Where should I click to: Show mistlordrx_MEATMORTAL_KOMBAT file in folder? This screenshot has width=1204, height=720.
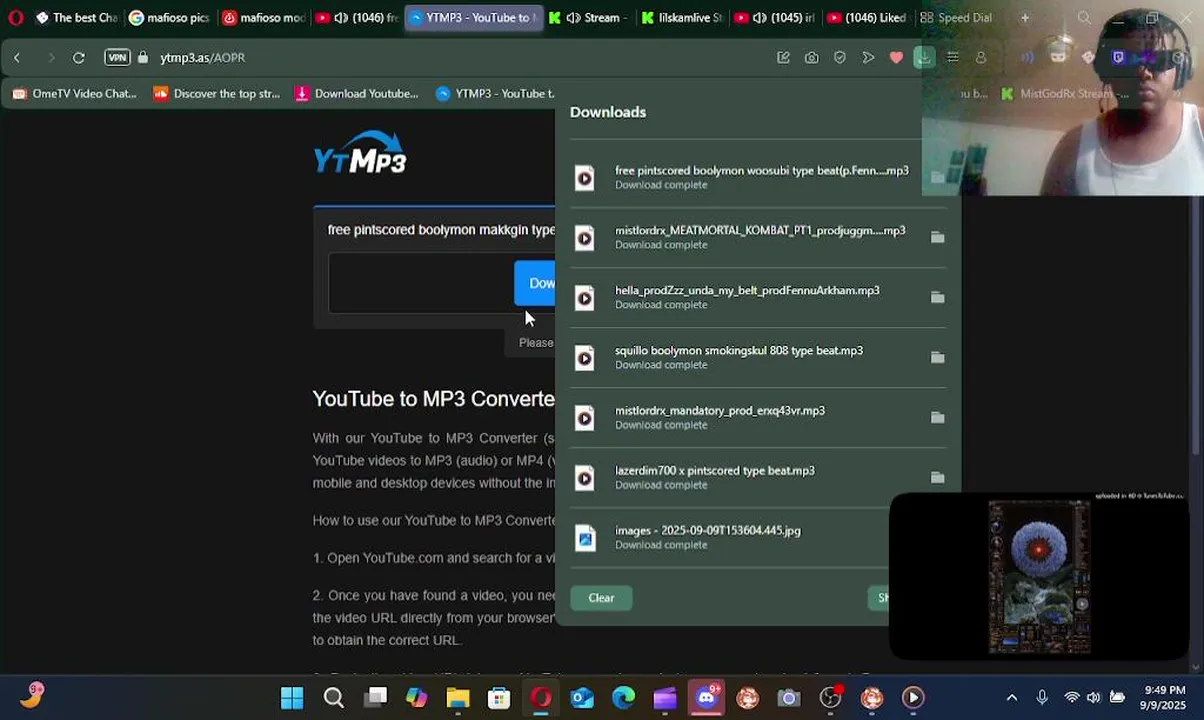point(937,237)
